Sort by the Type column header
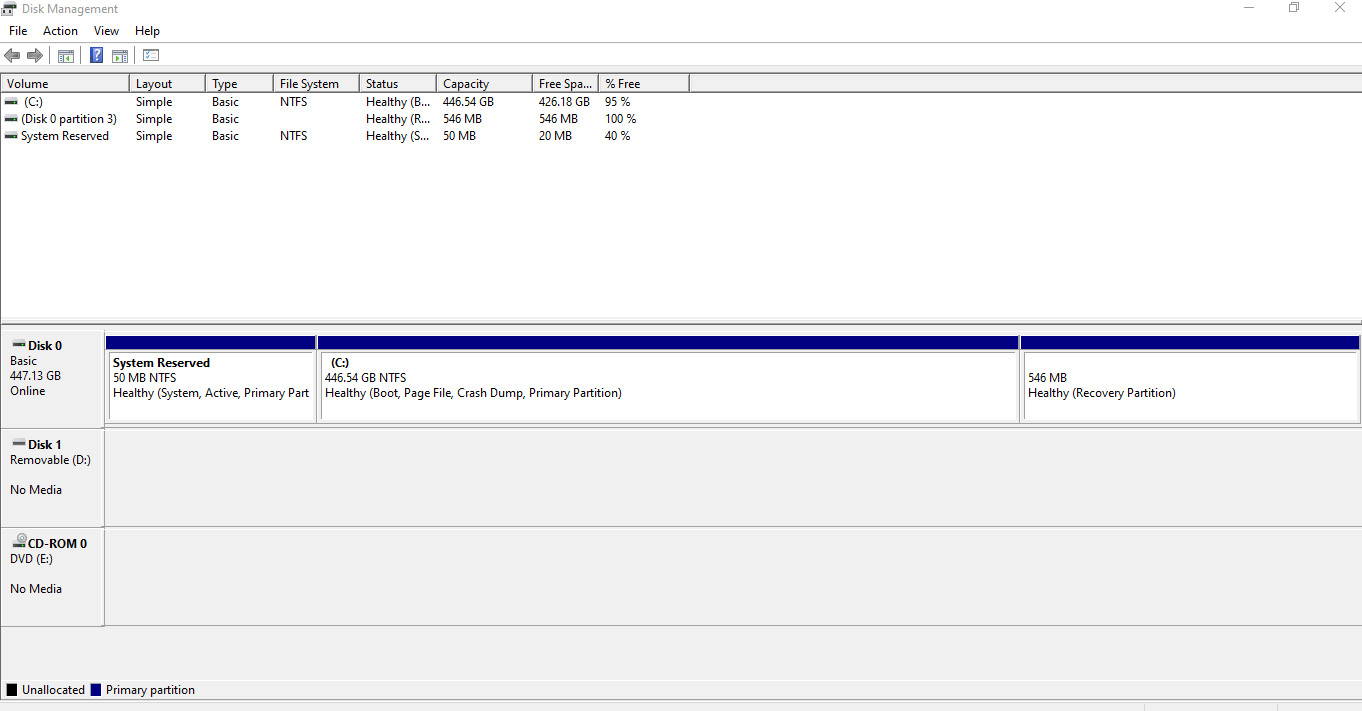The height and width of the screenshot is (711, 1362). coord(239,84)
